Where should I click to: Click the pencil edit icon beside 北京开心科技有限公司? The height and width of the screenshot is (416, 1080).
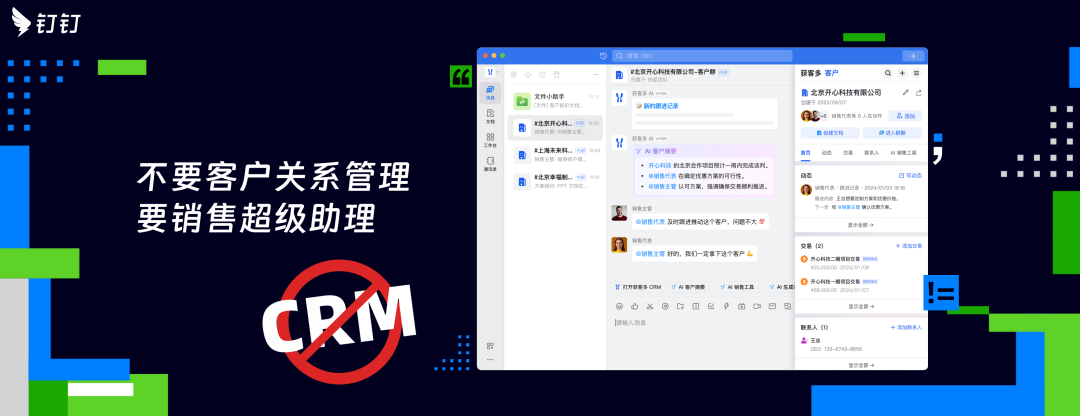pos(906,92)
